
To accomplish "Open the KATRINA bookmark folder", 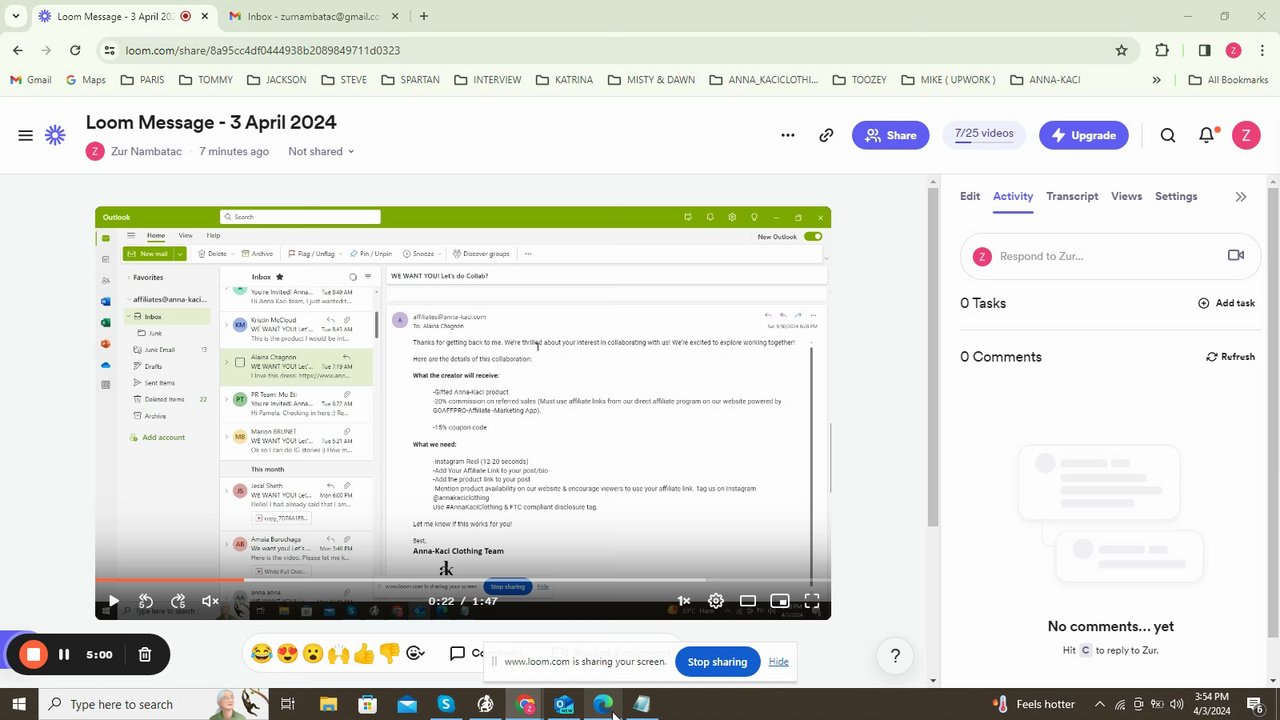I will click(564, 80).
